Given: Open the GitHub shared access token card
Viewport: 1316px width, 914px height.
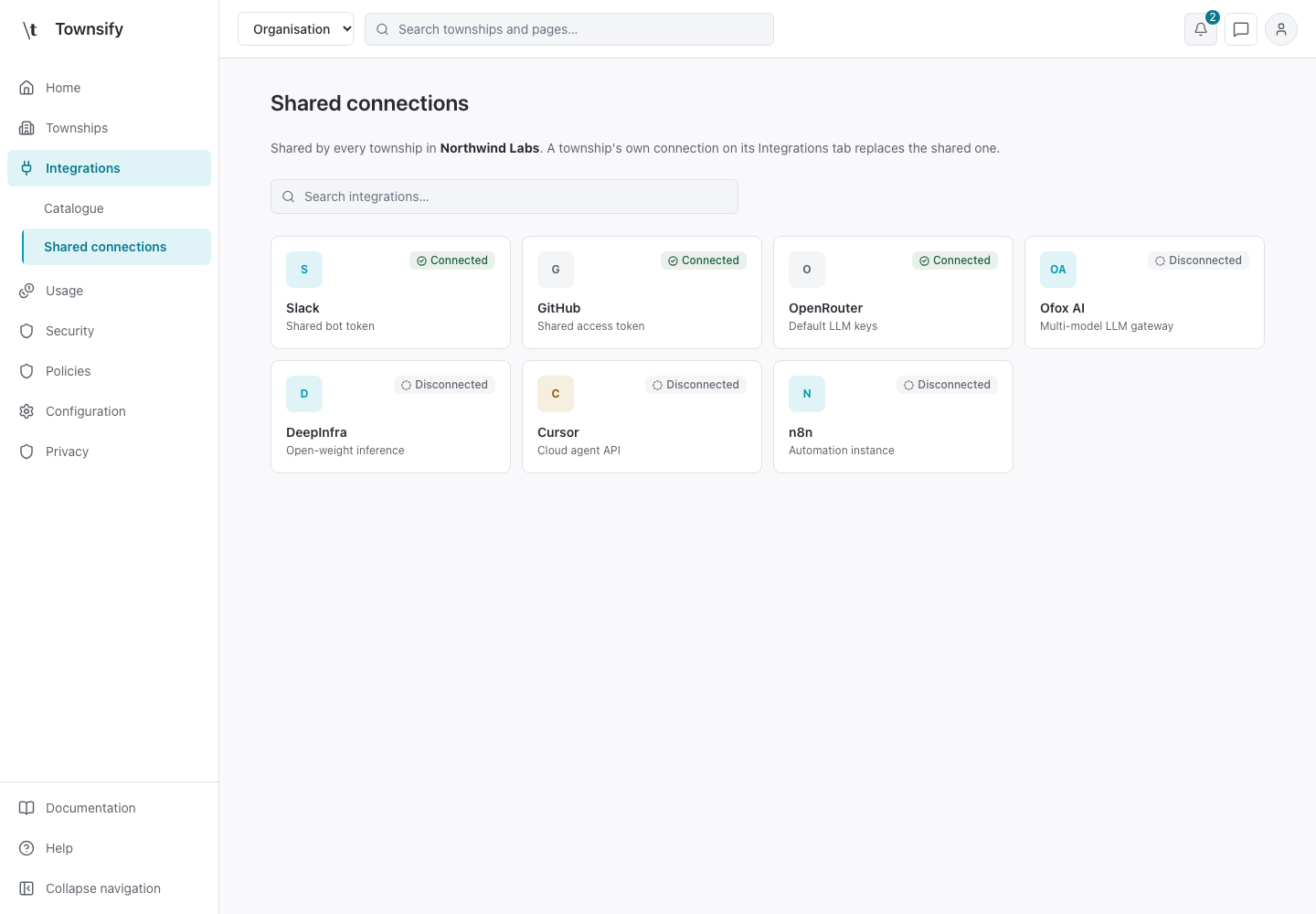Looking at the screenshot, I should [642, 292].
